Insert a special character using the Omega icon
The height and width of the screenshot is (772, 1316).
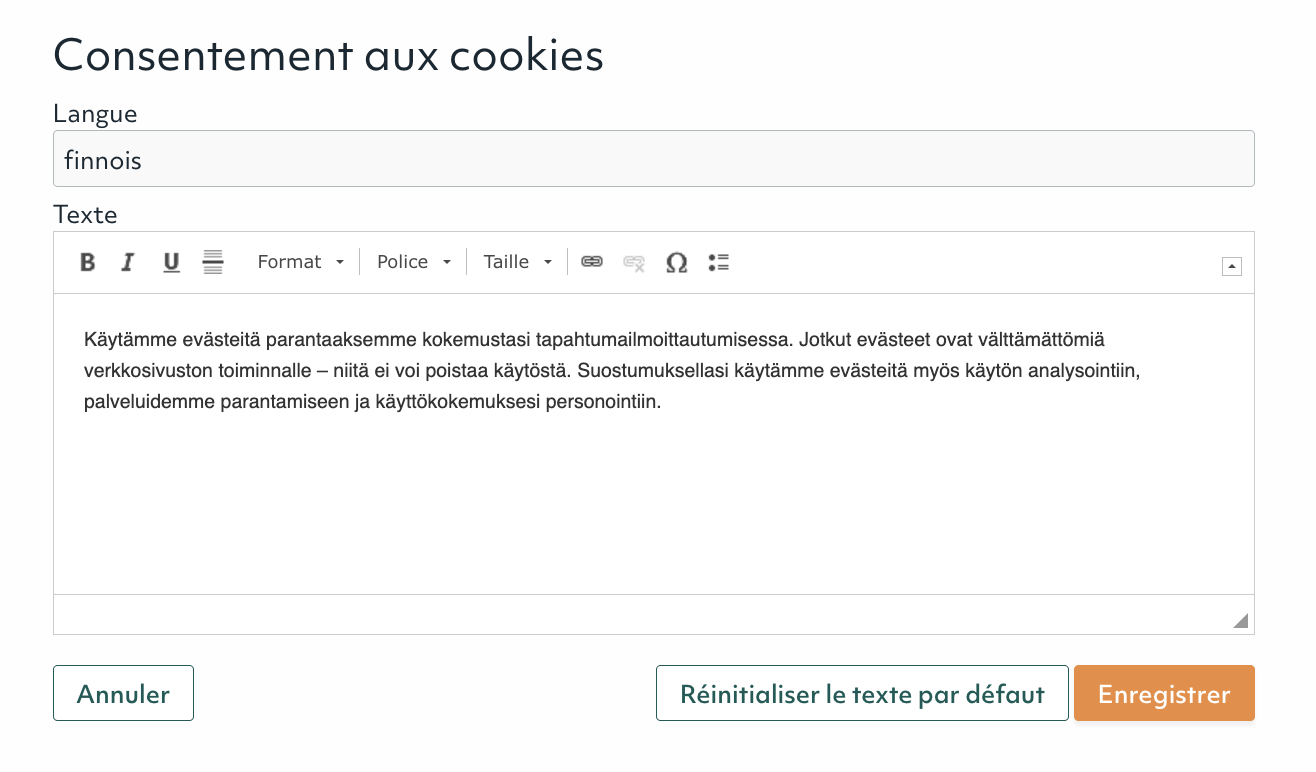point(677,262)
